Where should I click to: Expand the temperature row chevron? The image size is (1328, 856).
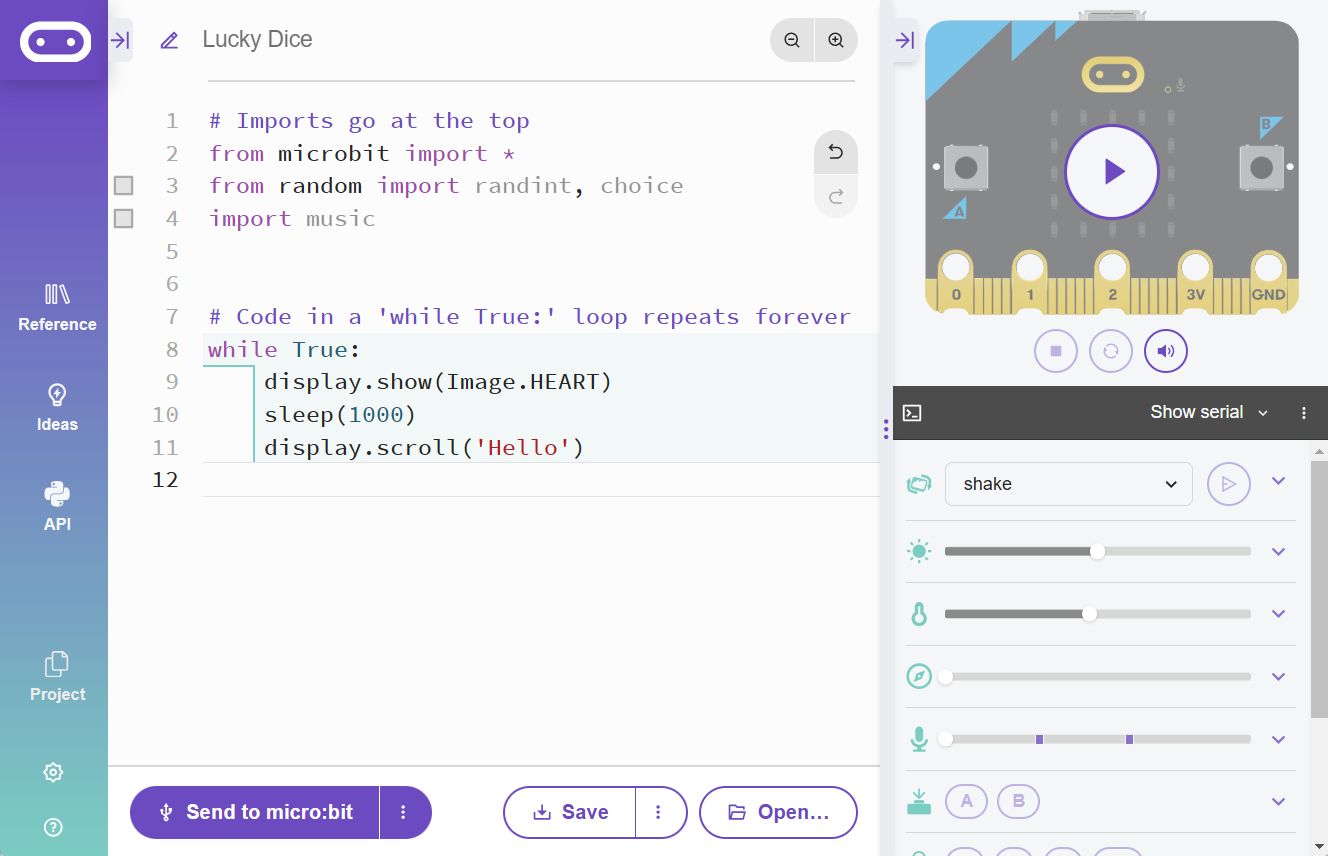[1278, 614]
